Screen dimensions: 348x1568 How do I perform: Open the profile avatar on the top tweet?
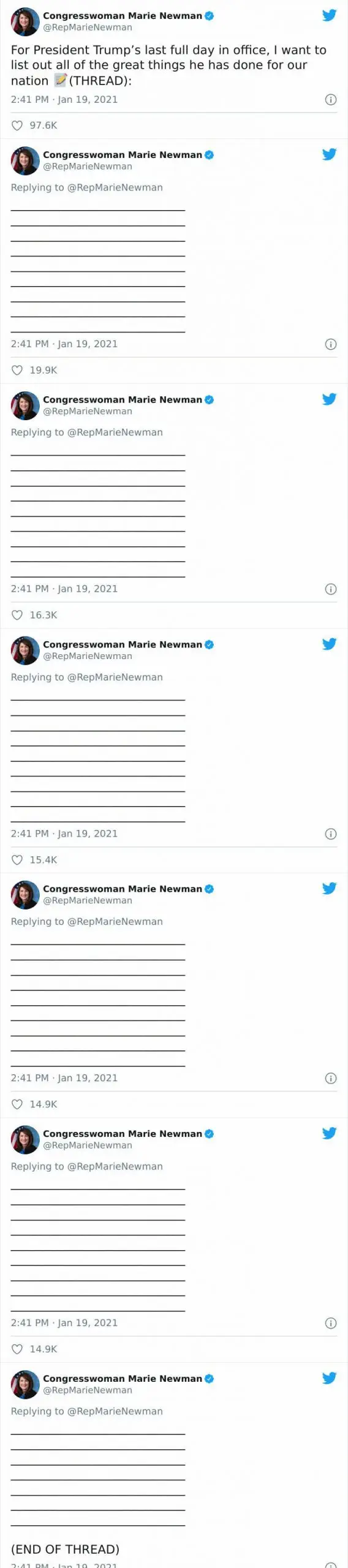[x=25, y=22]
